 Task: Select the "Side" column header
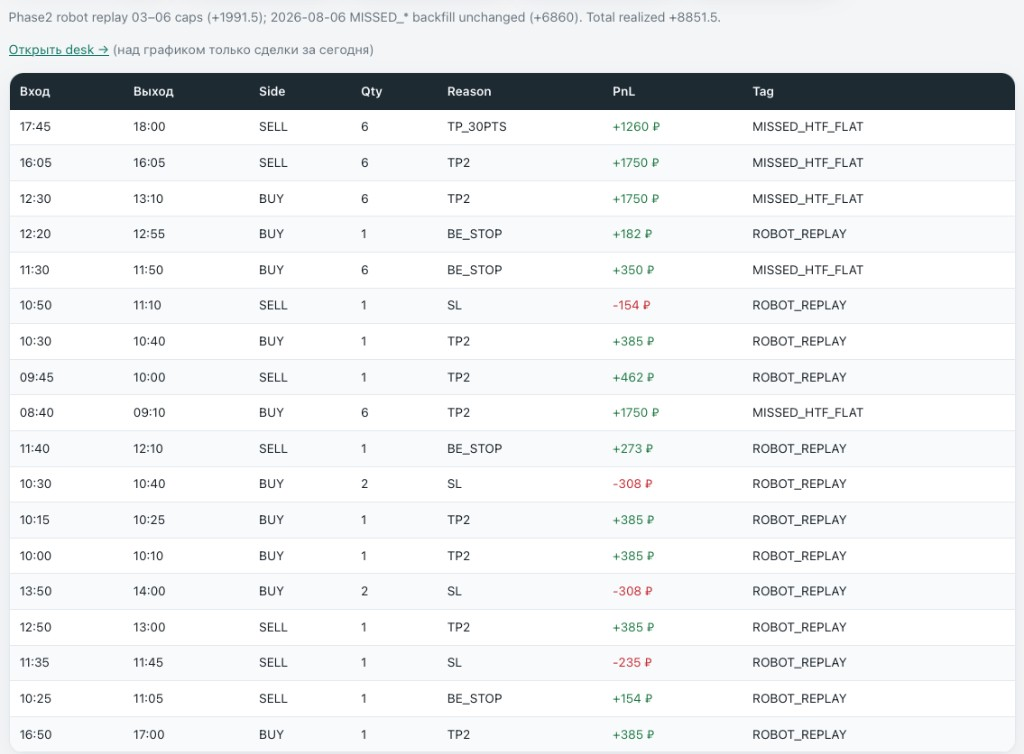(272, 91)
